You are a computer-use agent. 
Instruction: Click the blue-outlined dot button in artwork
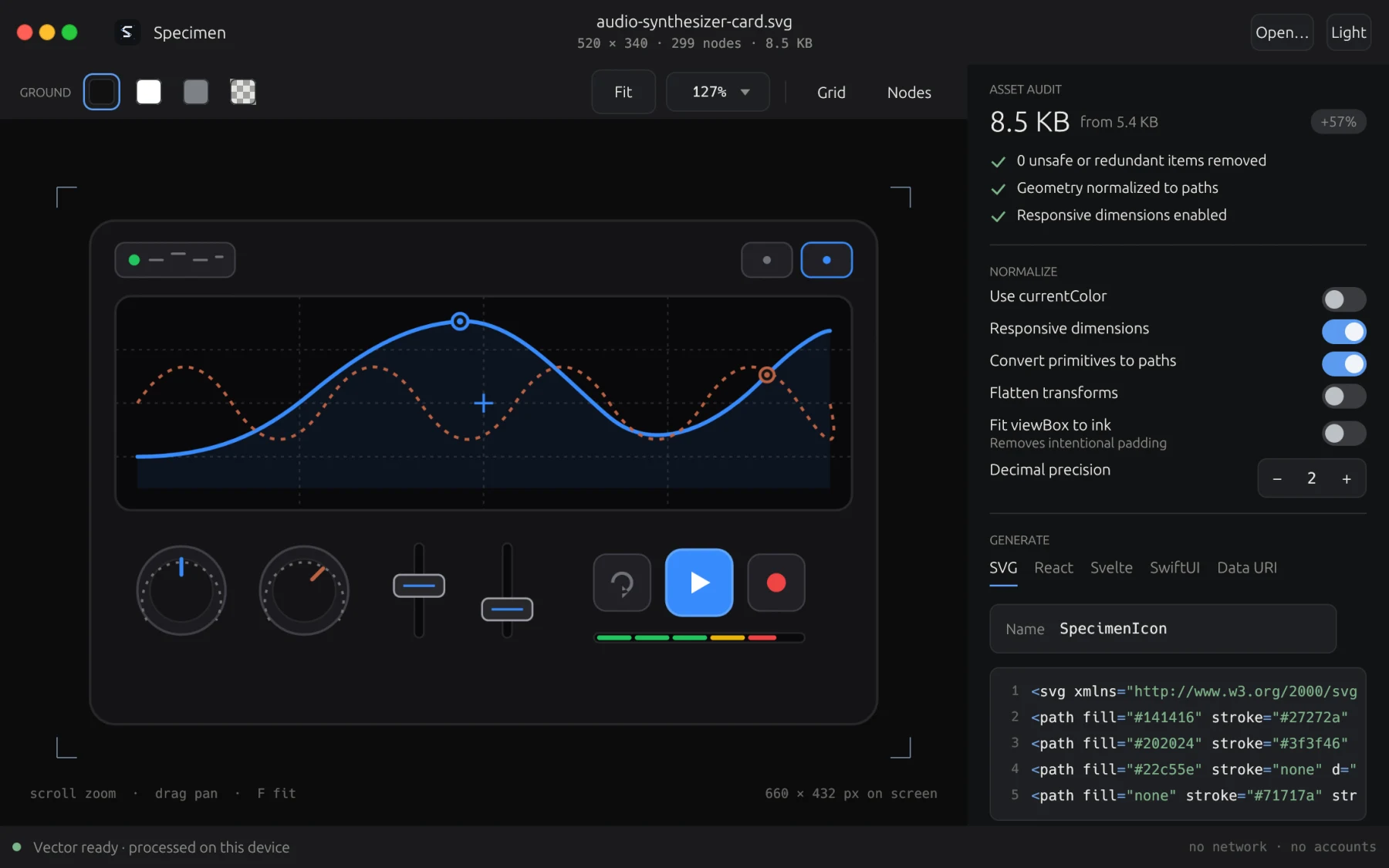click(x=826, y=260)
